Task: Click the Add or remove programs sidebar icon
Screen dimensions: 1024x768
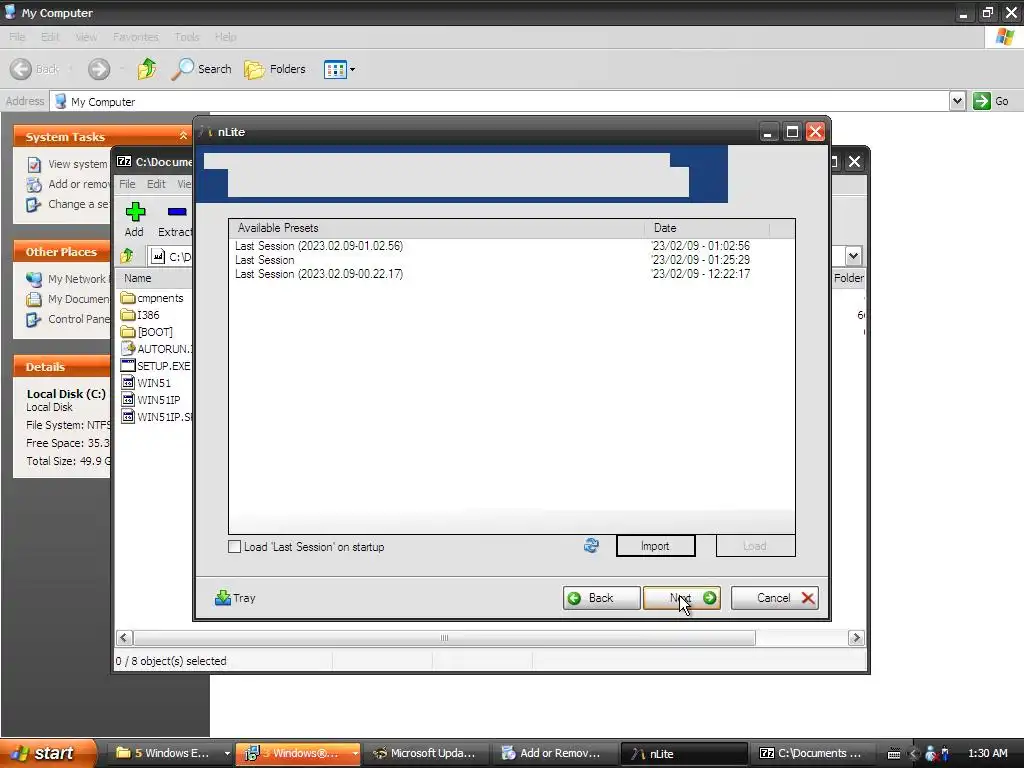Action: coord(34,184)
